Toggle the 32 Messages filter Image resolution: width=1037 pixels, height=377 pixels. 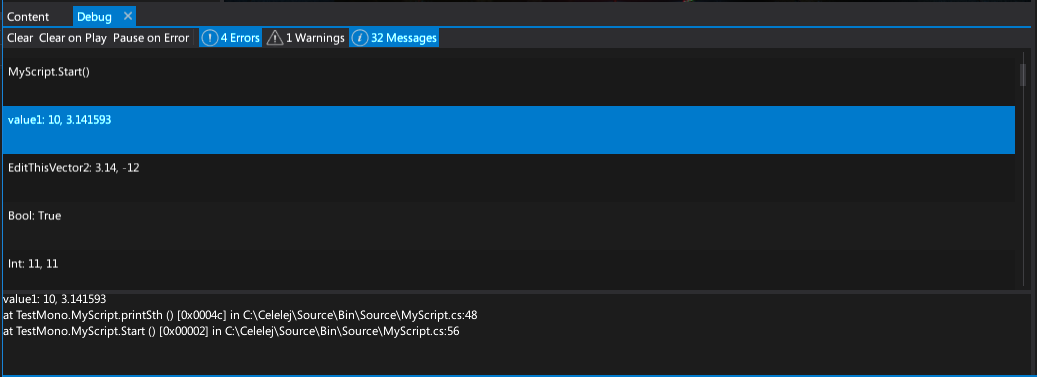394,38
